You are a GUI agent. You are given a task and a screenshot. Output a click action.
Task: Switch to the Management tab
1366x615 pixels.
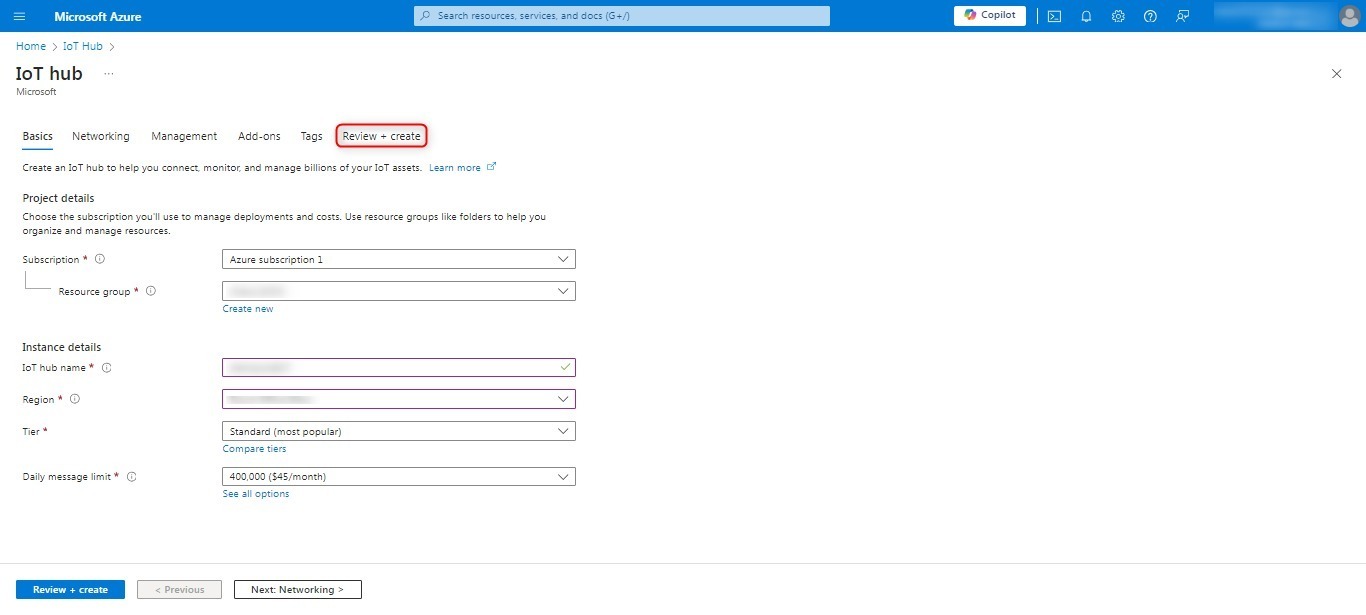184,136
